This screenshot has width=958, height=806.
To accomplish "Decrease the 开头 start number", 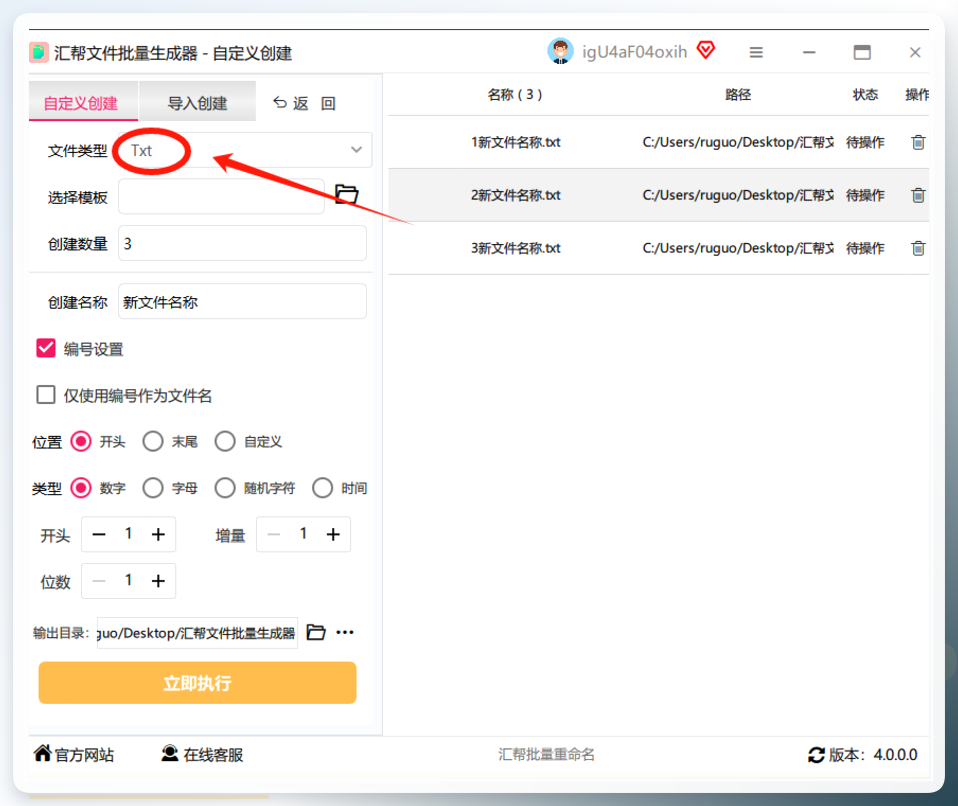I will click(99, 535).
